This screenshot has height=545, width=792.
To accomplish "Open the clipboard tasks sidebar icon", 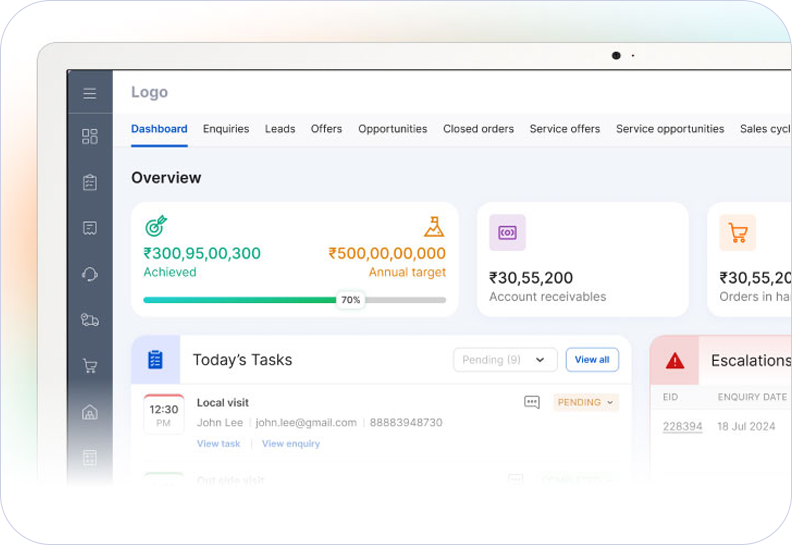I will (x=90, y=182).
